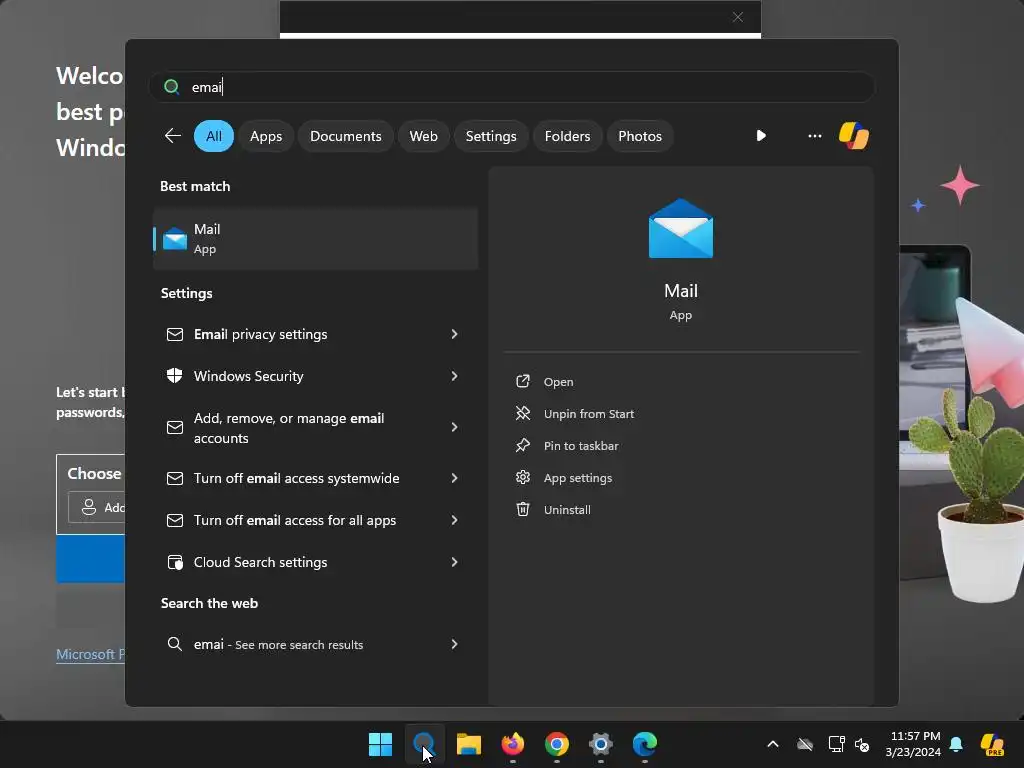This screenshot has height=768, width=1024.
Task: Switch to the Documents filter tab
Action: tap(345, 136)
